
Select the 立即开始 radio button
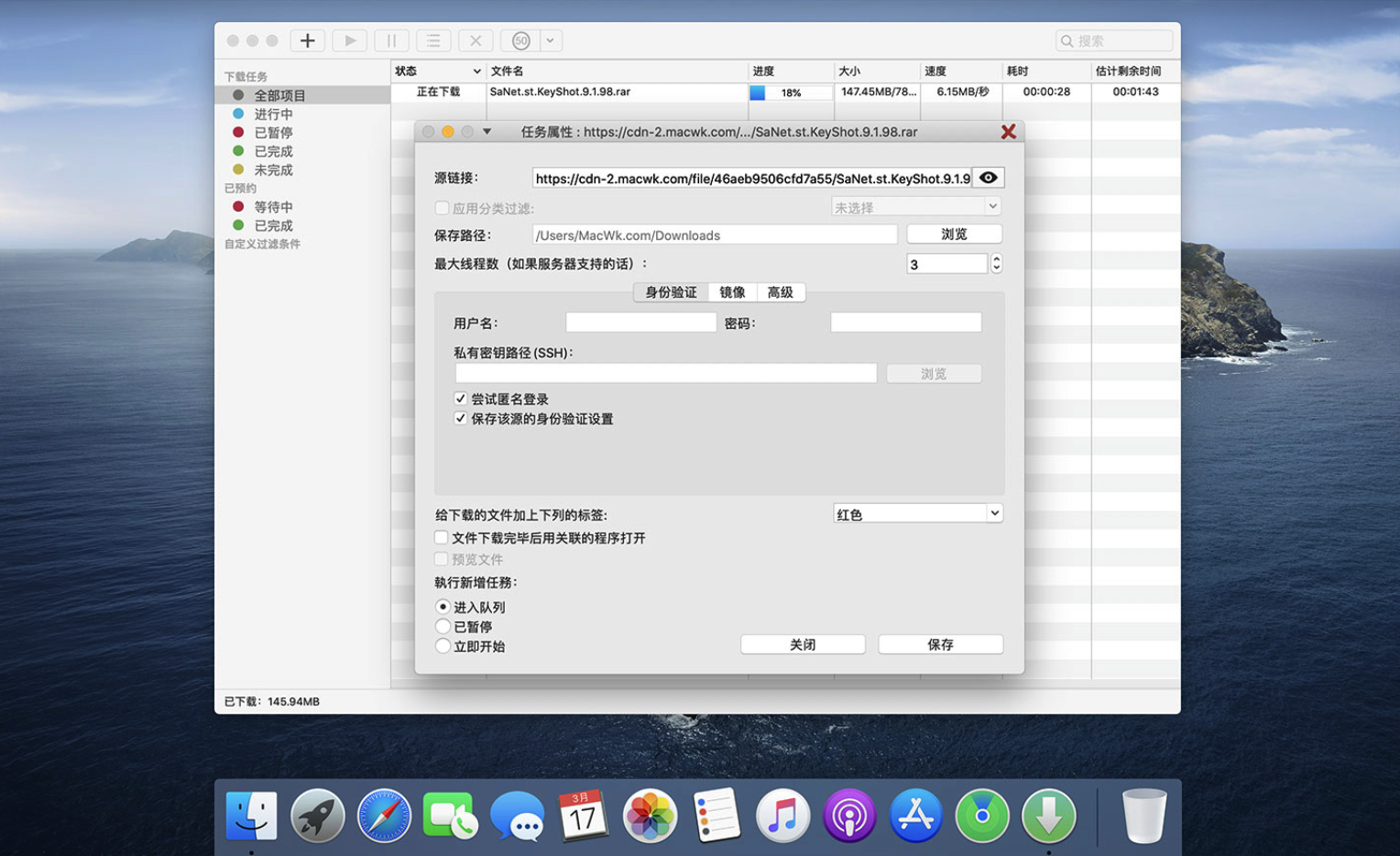443,646
